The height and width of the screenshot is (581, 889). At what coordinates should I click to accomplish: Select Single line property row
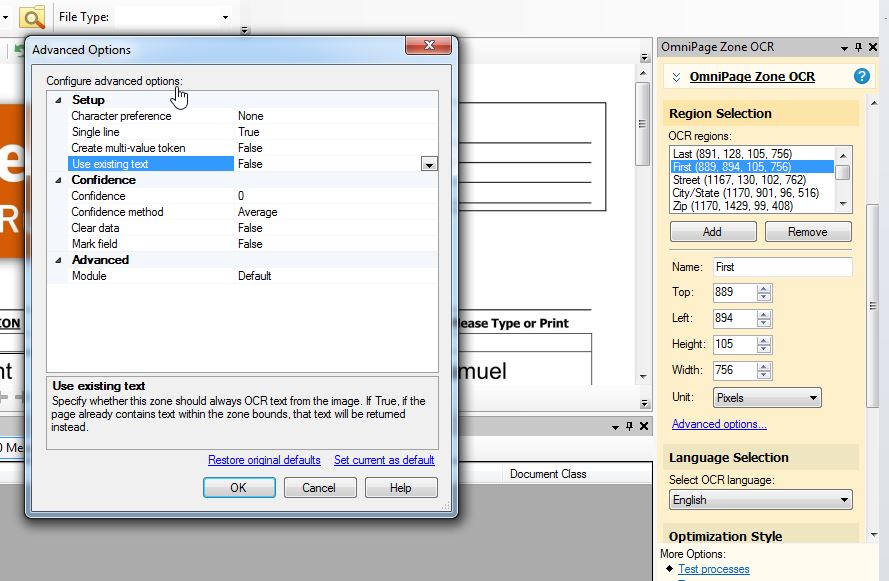point(253,132)
